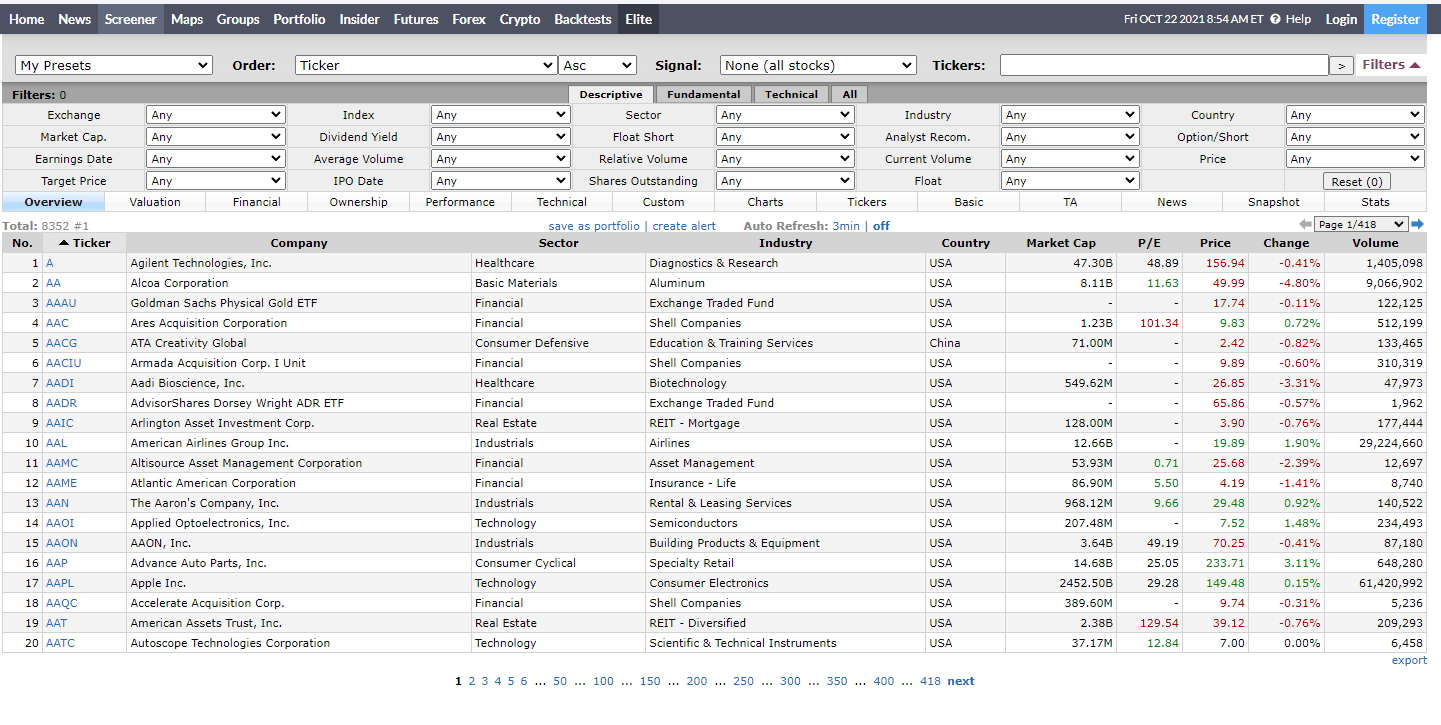Click 'REIT - Mortgage' industry cell

[x=785, y=423]
